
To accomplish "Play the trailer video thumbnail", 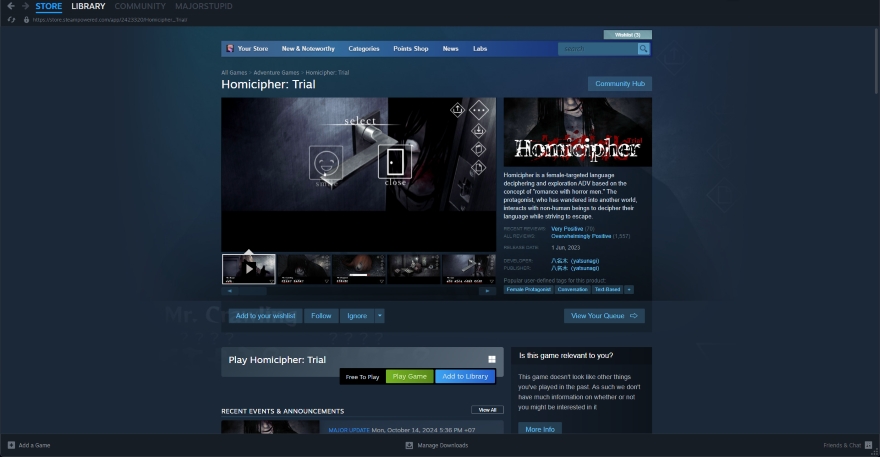I will [249, 269].
